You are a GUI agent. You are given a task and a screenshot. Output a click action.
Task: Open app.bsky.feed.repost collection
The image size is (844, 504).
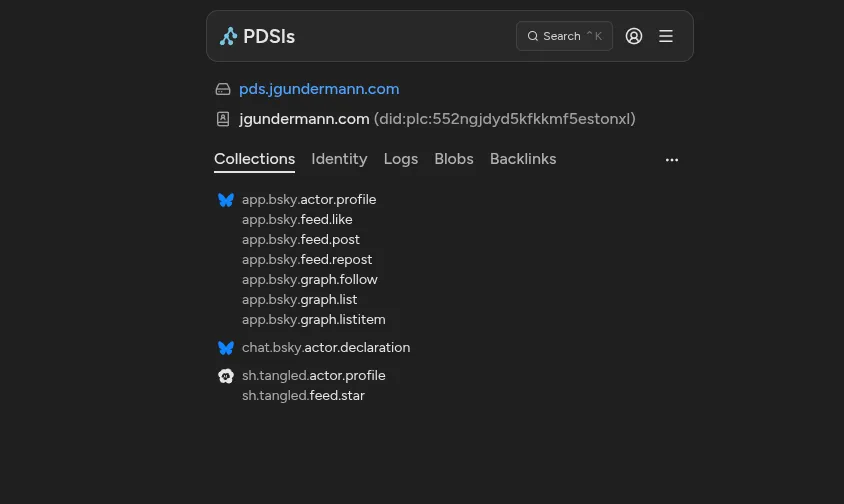[x=307, y=260]
